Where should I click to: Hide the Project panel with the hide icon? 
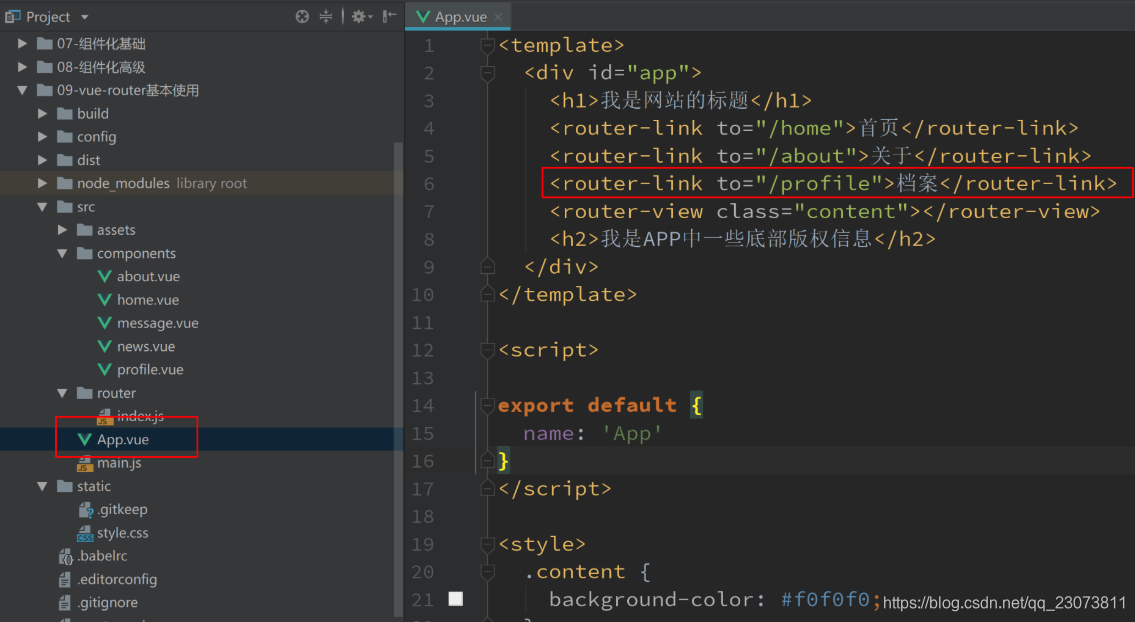pyautogui.click(x=389, y=16)
